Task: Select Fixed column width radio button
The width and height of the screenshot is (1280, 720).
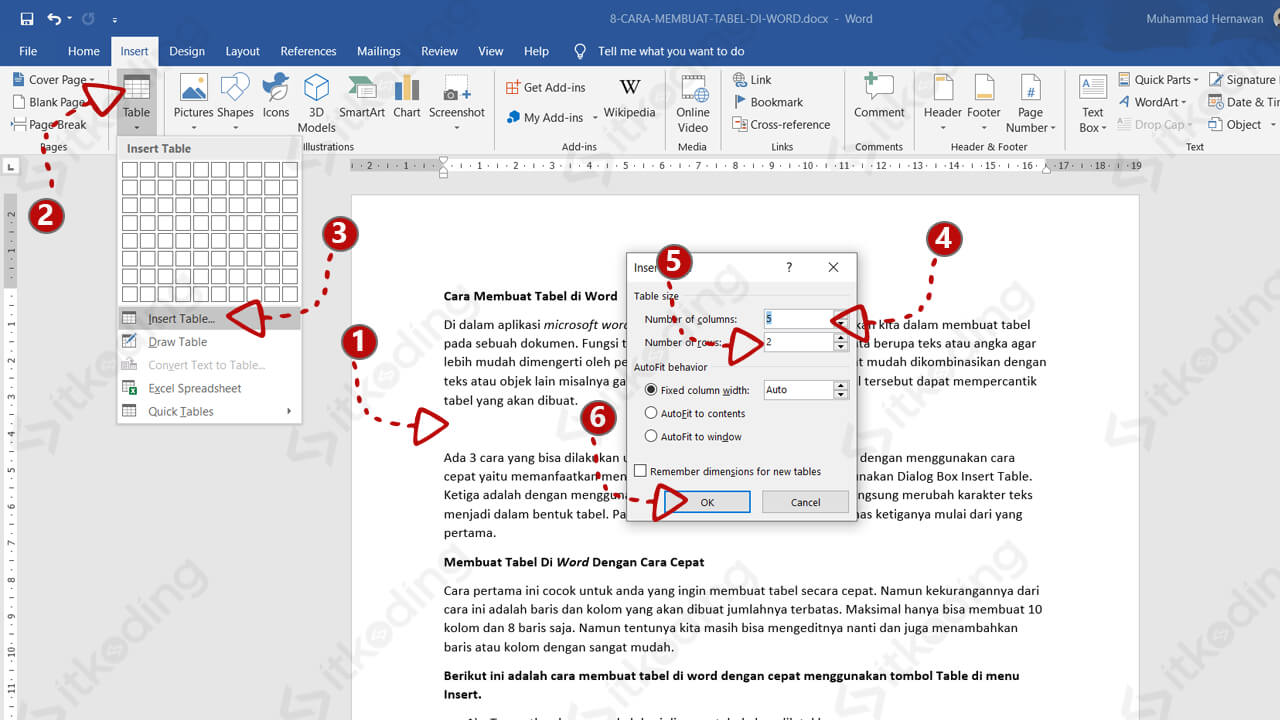Action: click(x=652, y=390)
